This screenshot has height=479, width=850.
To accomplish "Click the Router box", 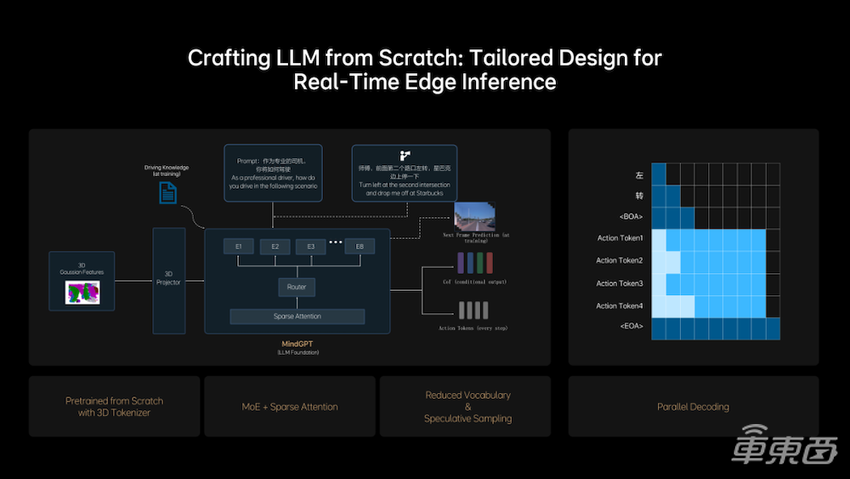I will pos(297,287).
